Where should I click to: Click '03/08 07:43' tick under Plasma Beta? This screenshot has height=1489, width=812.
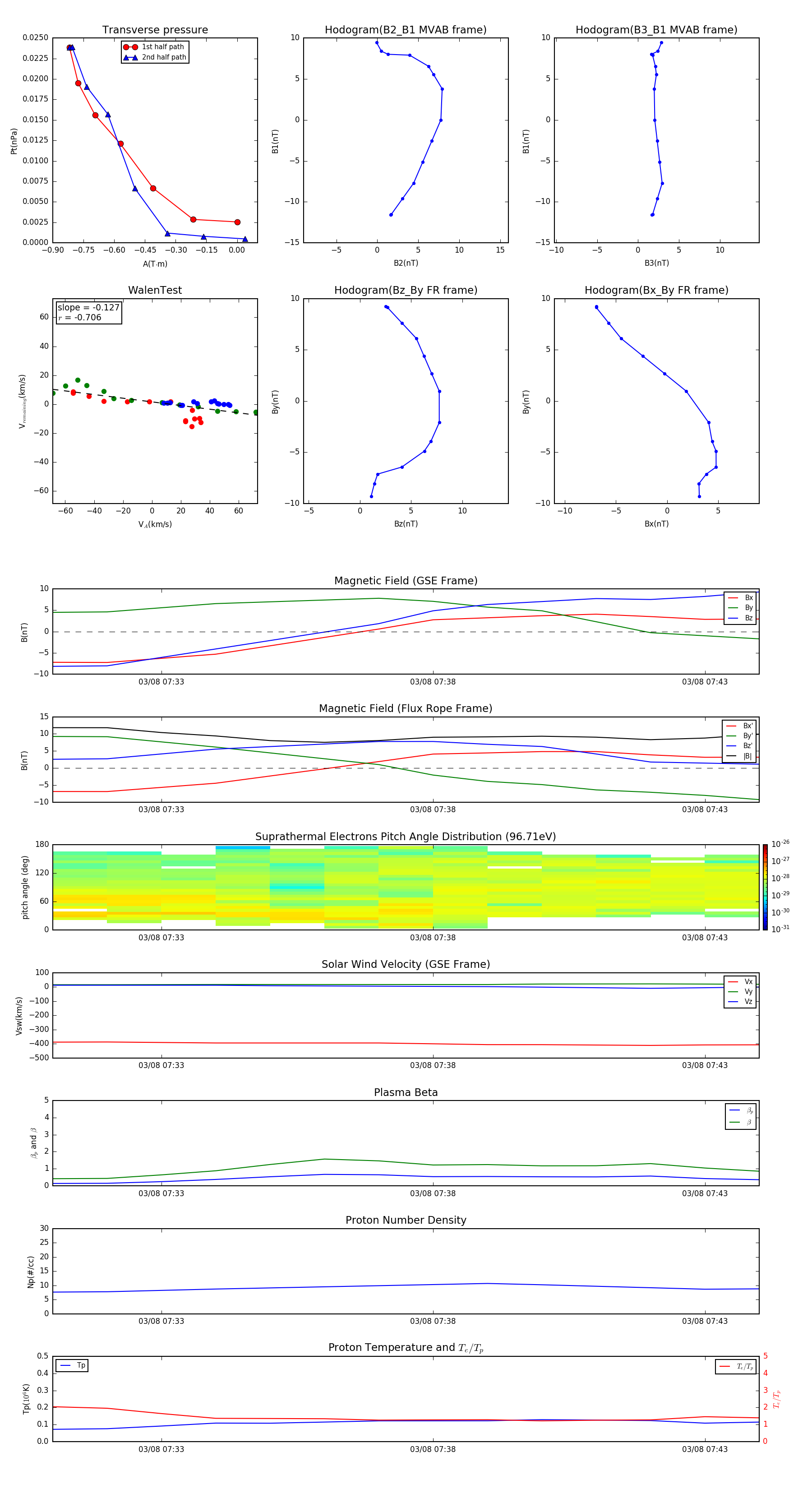(x=705, y=1193)
